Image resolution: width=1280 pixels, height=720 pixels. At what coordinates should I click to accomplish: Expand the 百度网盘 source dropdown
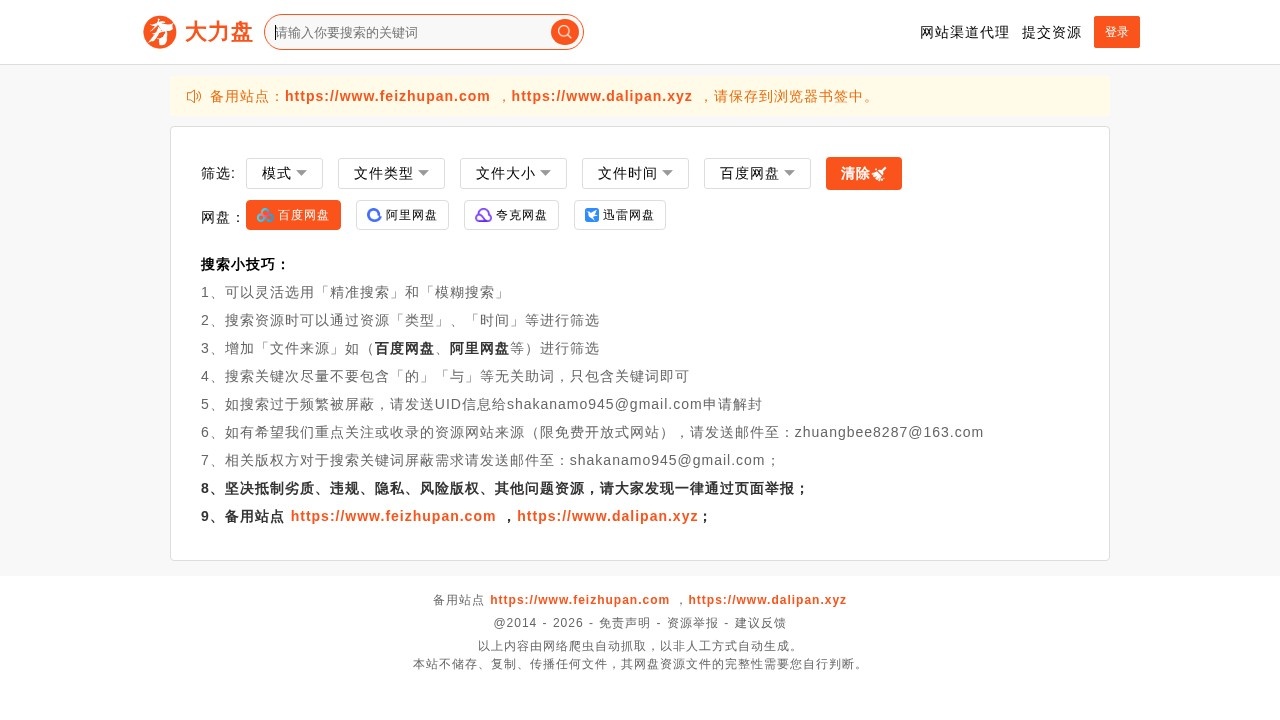757,173
